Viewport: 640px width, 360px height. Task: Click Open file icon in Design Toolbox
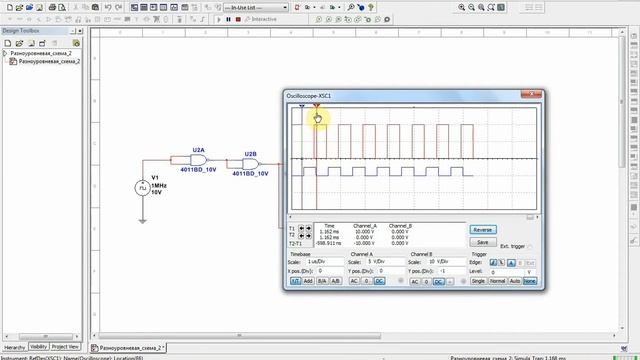[x=19, y=43]
